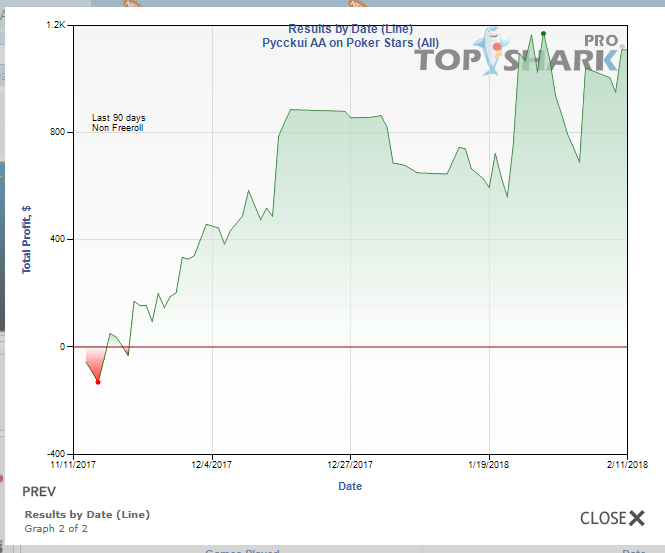Click the 'Graph 2 of 2' counter text

[56, 528]
